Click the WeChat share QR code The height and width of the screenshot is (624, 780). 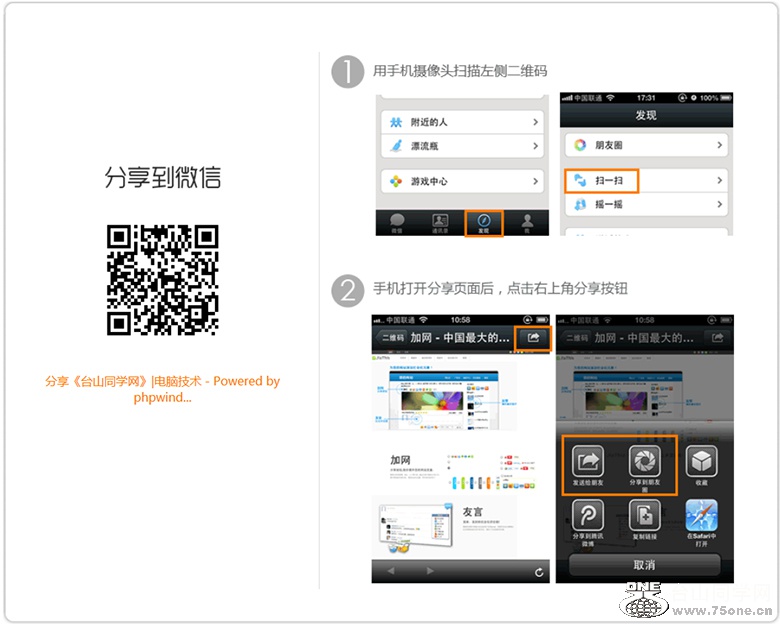(163, 280)
